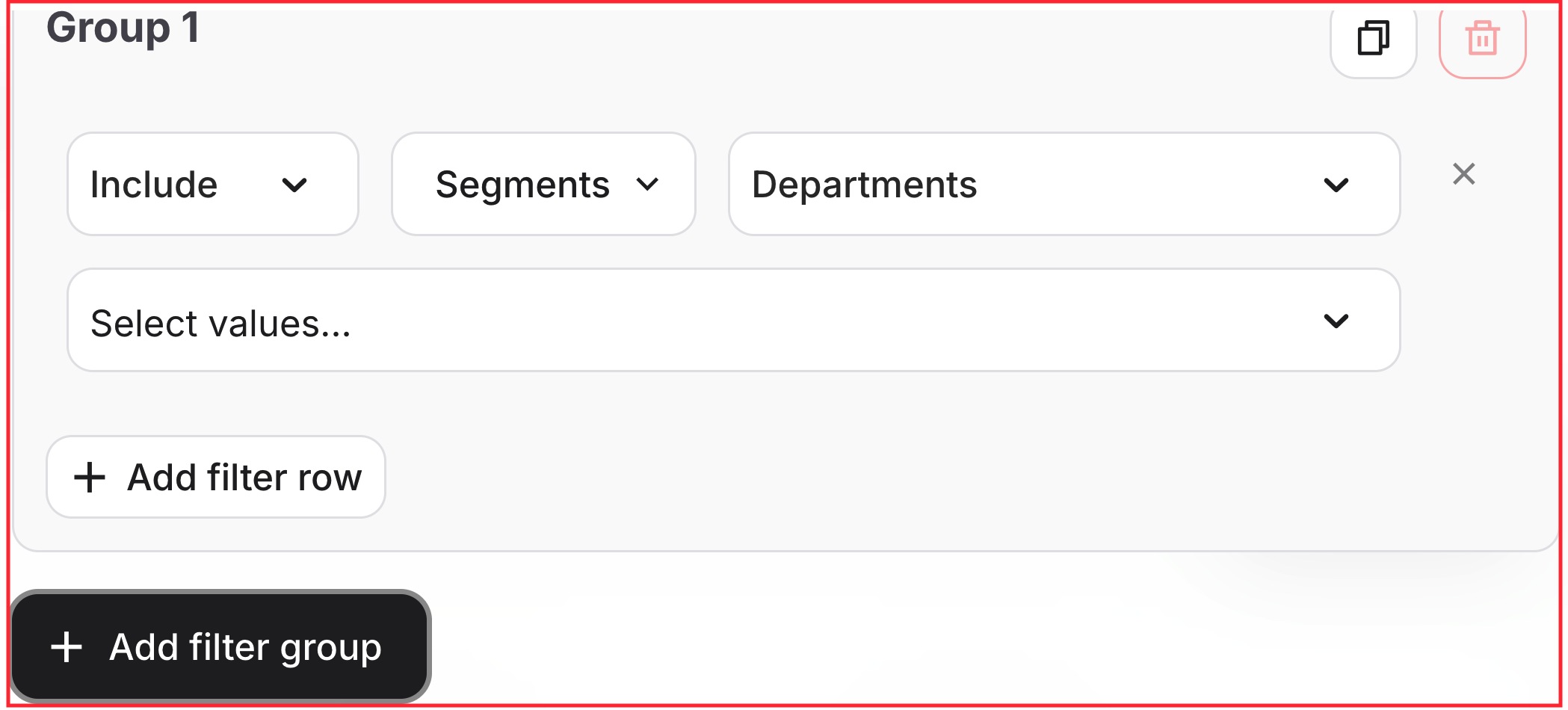Open the Departments dropdown
1568x710 pixels.
[1064, 185]
